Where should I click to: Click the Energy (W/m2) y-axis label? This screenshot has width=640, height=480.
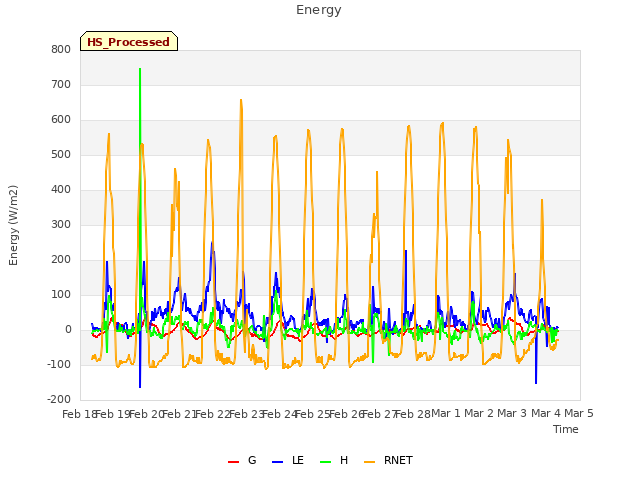[13, 225]
